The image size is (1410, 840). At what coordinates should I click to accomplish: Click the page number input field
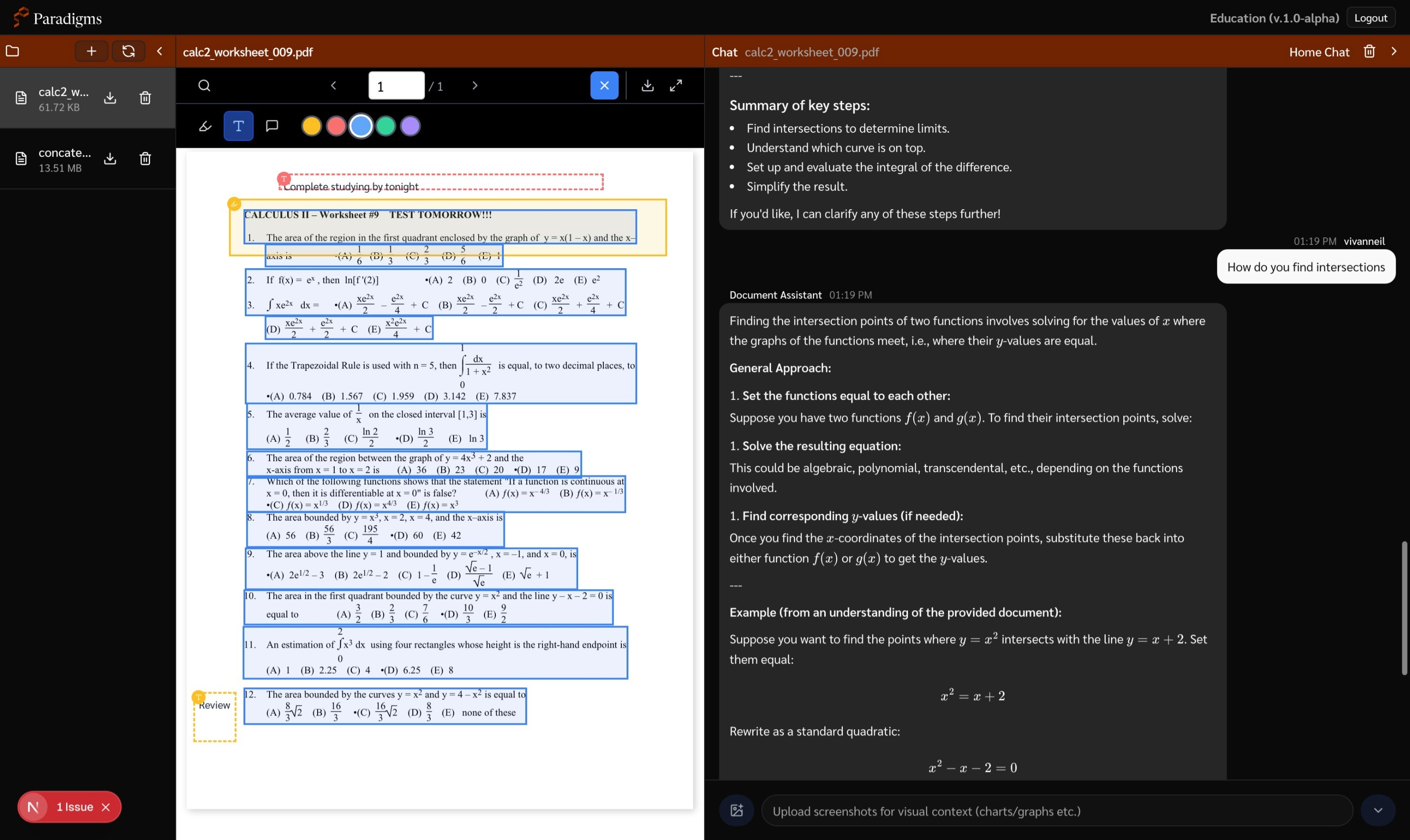396,86
